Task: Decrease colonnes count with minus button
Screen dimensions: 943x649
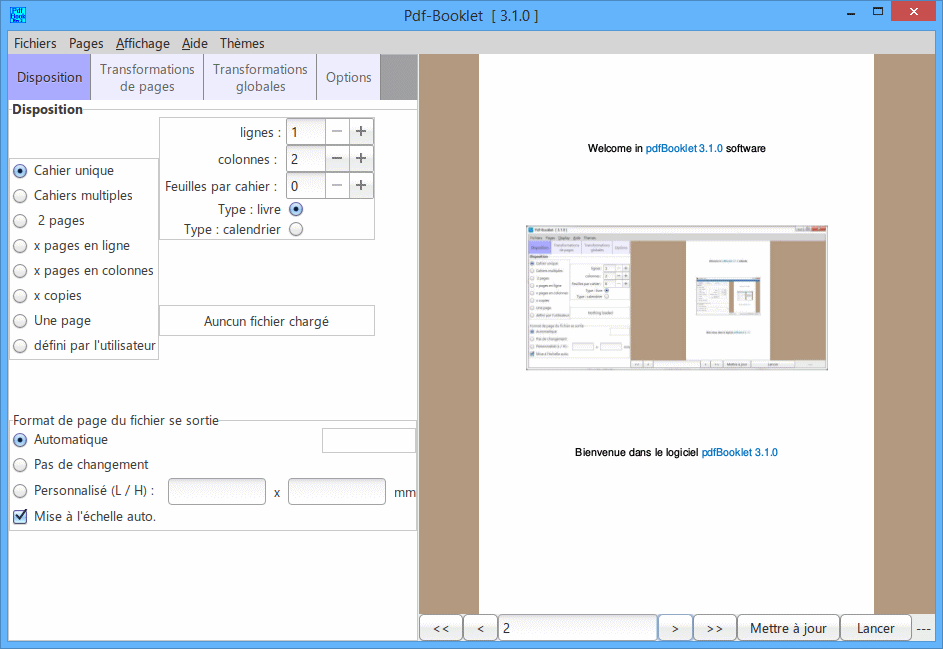Action: [x=337, y=158]
